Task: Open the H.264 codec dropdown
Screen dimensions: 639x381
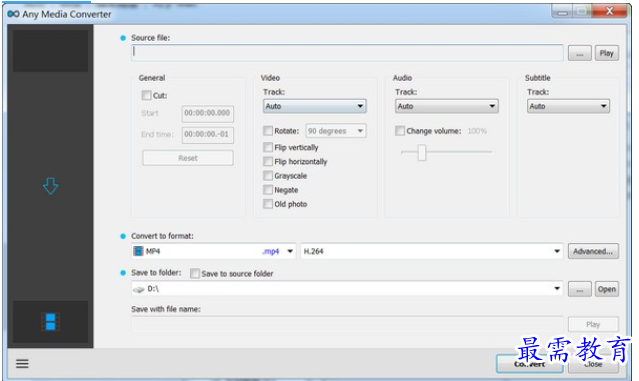Action: coord(432,251)
